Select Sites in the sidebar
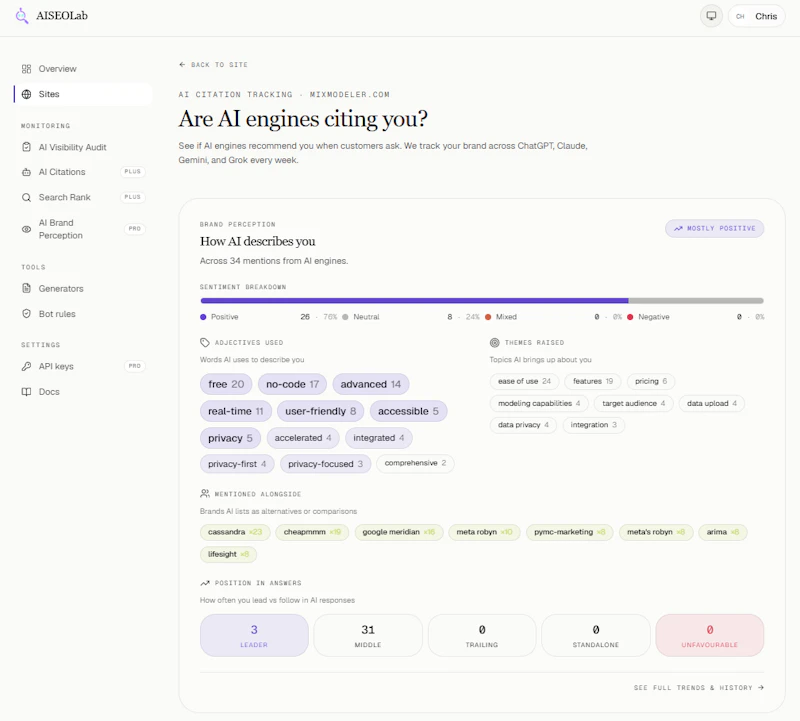This screenshot has width=800, height=721. click(x=83, y=94)
